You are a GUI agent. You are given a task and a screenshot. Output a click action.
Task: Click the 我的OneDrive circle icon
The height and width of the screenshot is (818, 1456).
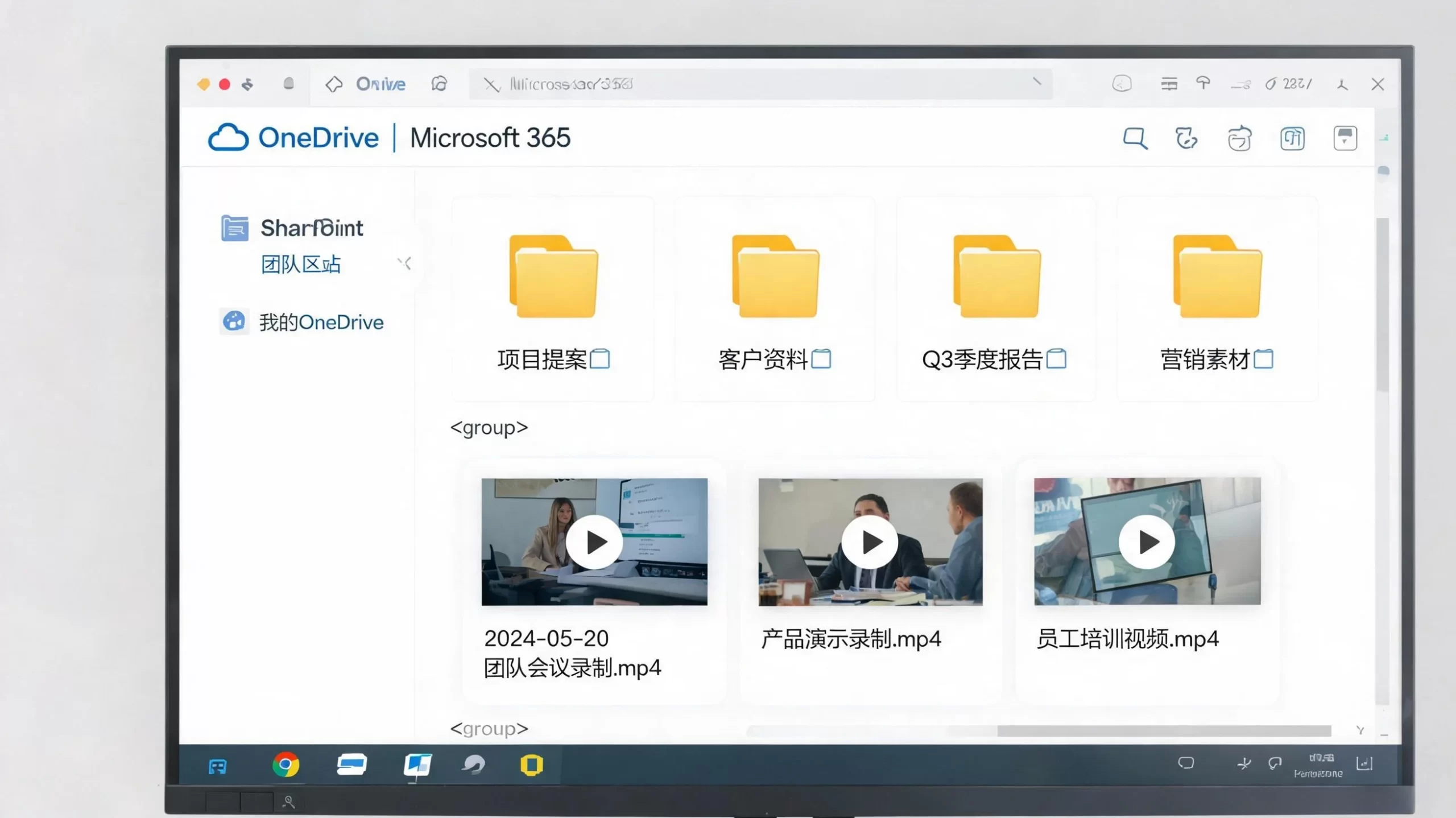pyautogui.click(x=234, y=321)
